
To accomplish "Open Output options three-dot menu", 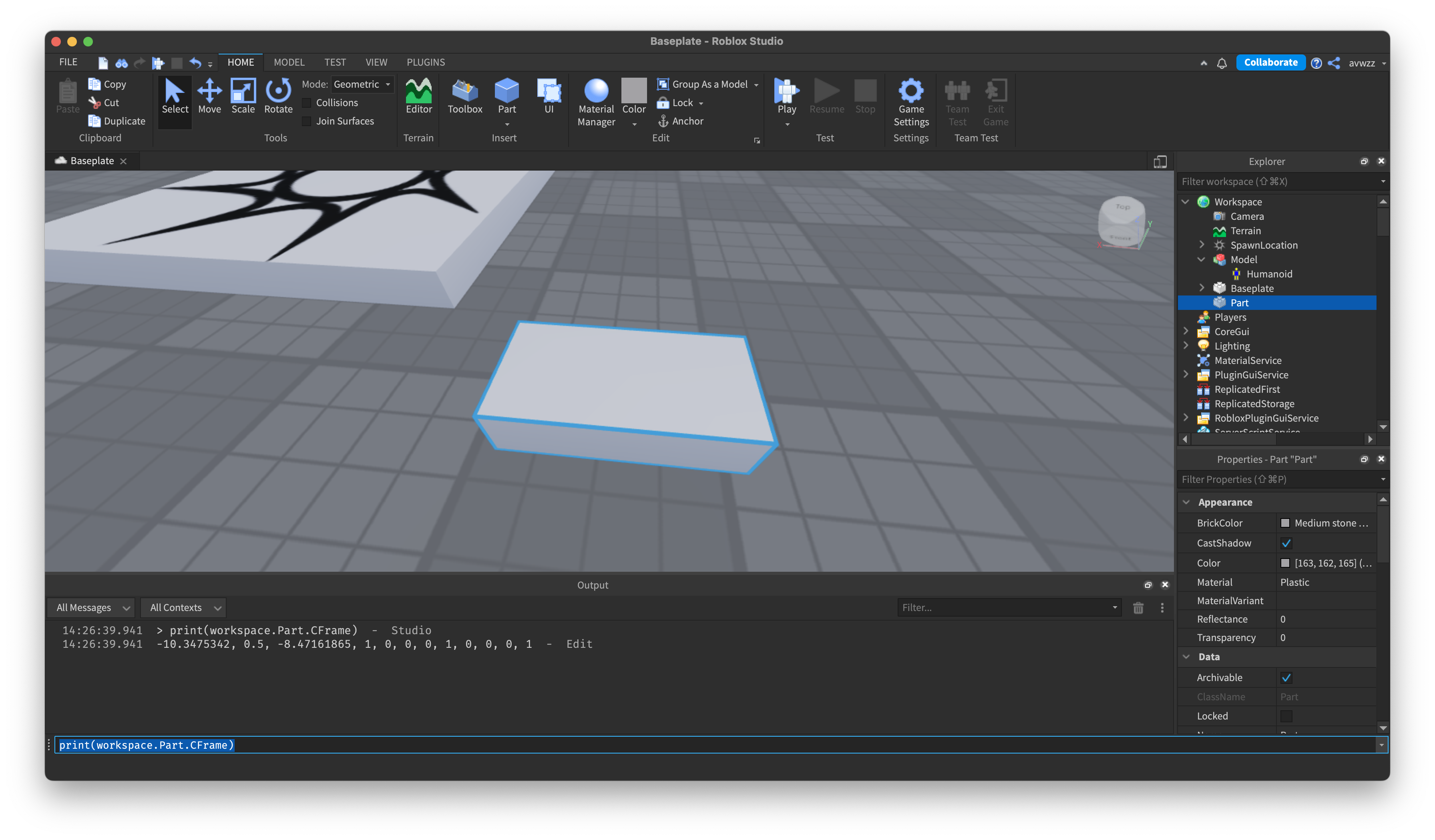I will coord(1162,608).
